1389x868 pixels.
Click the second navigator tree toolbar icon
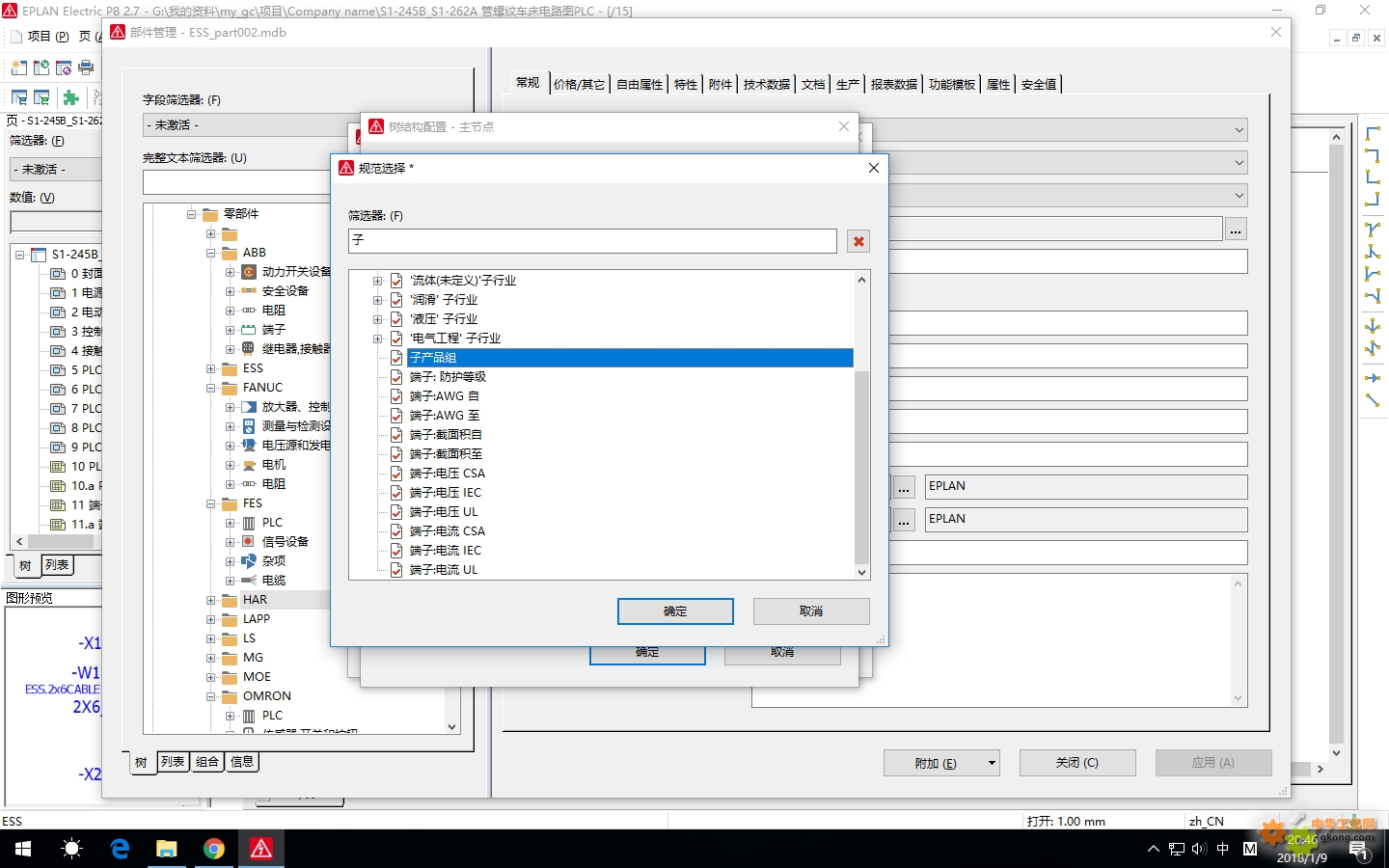(41, 97)
